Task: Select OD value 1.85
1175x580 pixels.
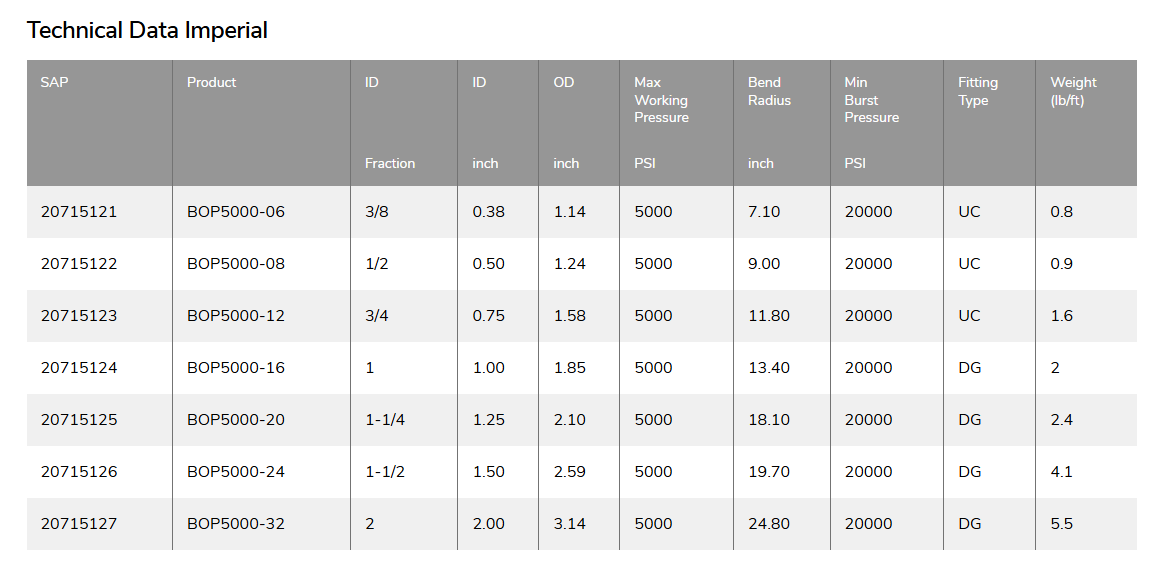Action: point(570,368)
